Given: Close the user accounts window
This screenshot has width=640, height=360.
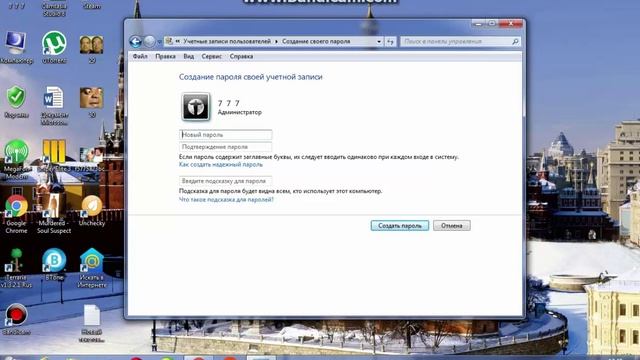Looking at the screenshot, I should pyautogui.click(x=511, y=24).
